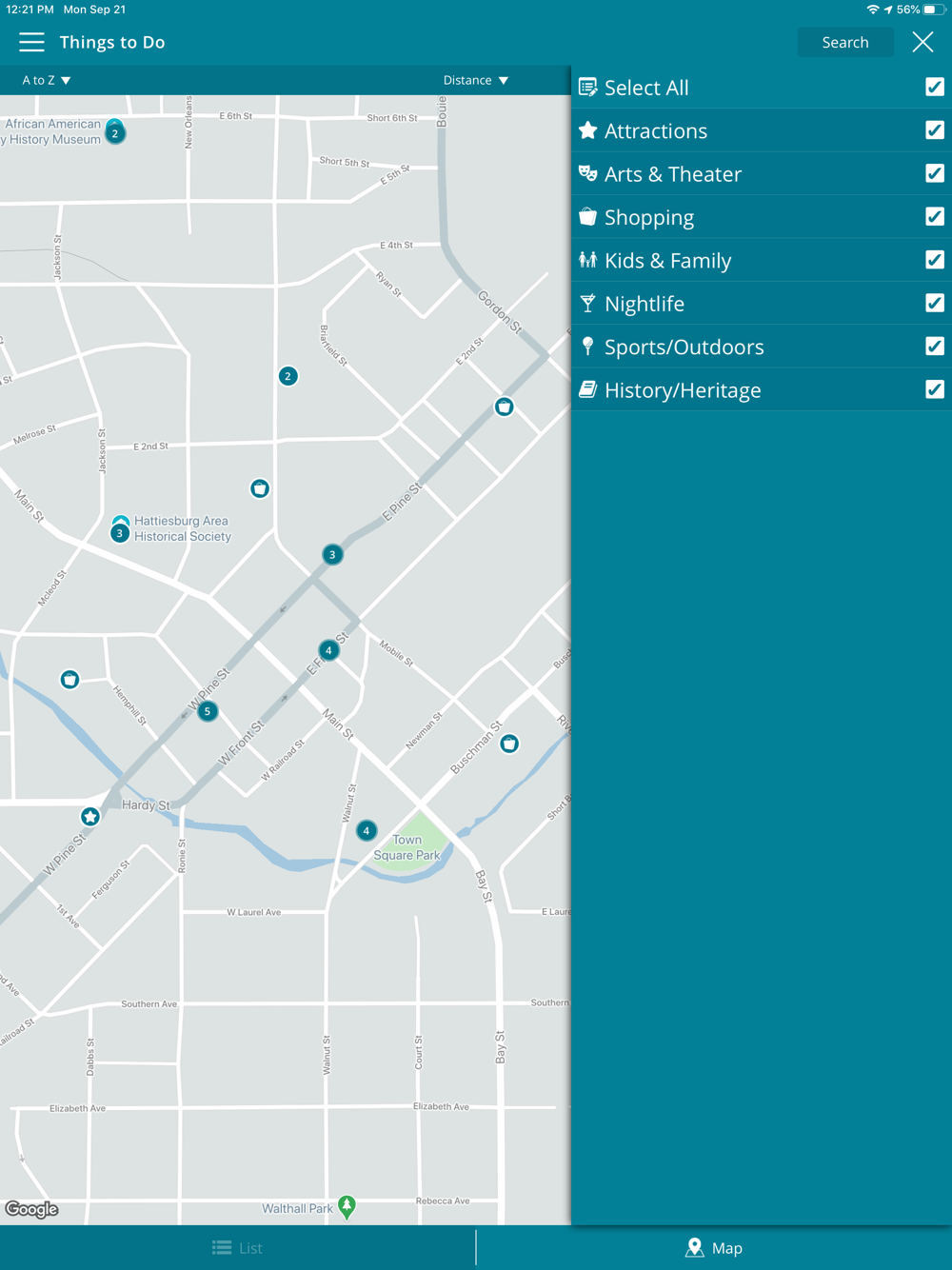Tap the shopping marker on Buschman St
This screenshot has width=952, height=1270.
tap(509, 744)
